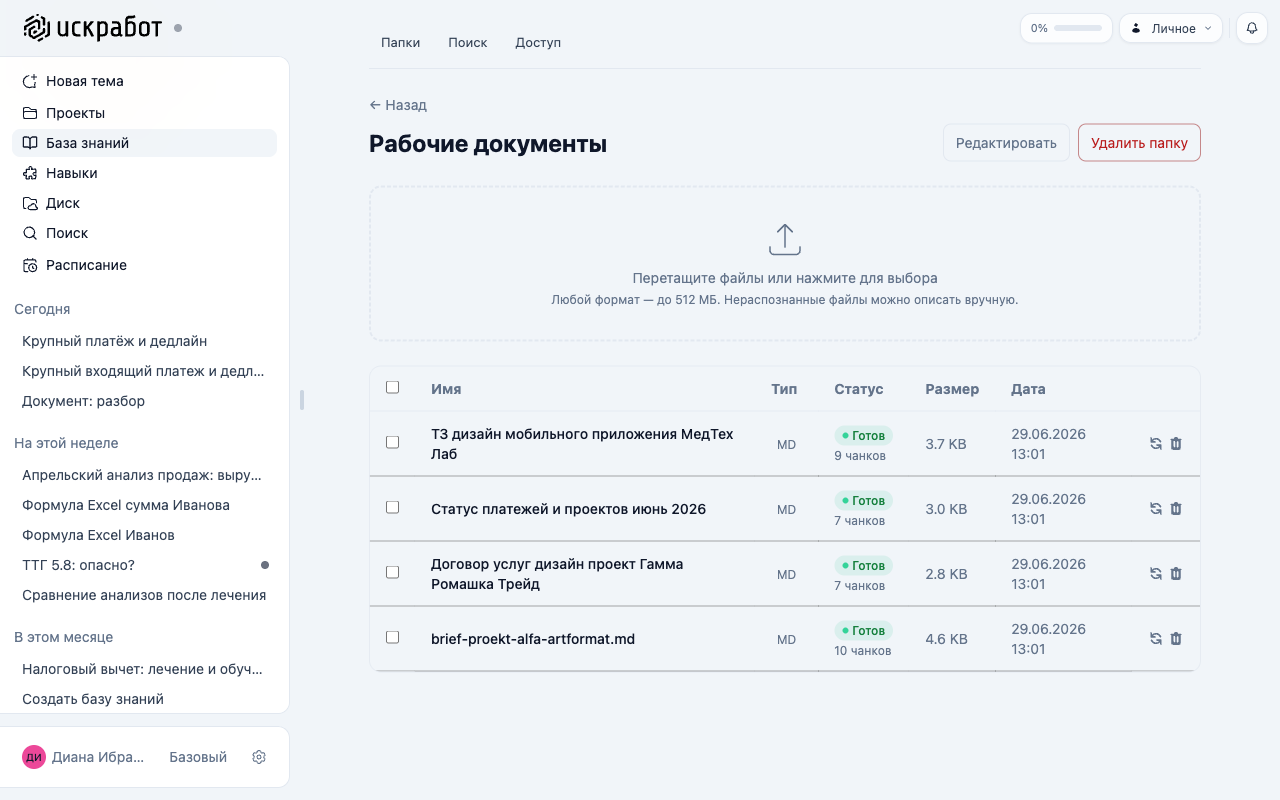Start a new topic via Новая тема
This screenshot has width=1280, height=800.
coord(144,81)
